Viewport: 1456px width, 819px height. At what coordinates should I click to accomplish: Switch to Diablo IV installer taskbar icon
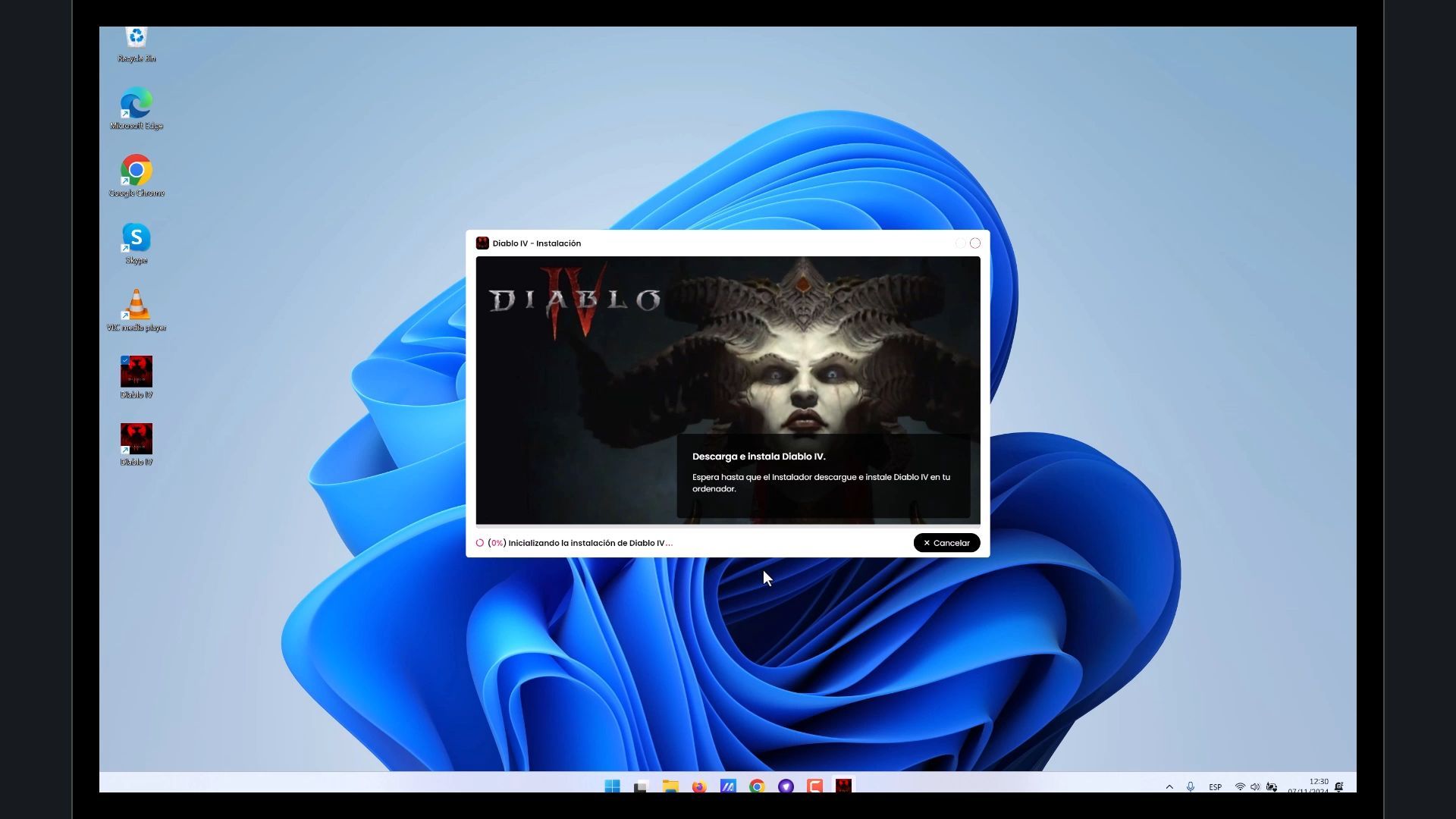(x=843, y=786)
